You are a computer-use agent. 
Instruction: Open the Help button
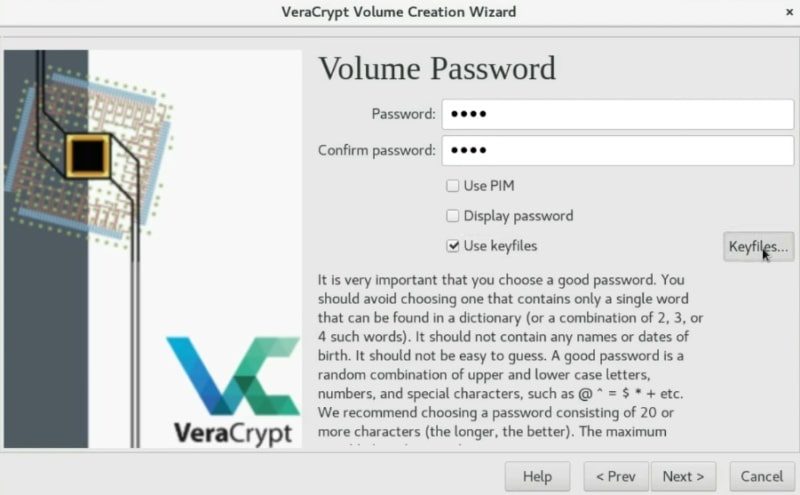(x=537, y=476)
